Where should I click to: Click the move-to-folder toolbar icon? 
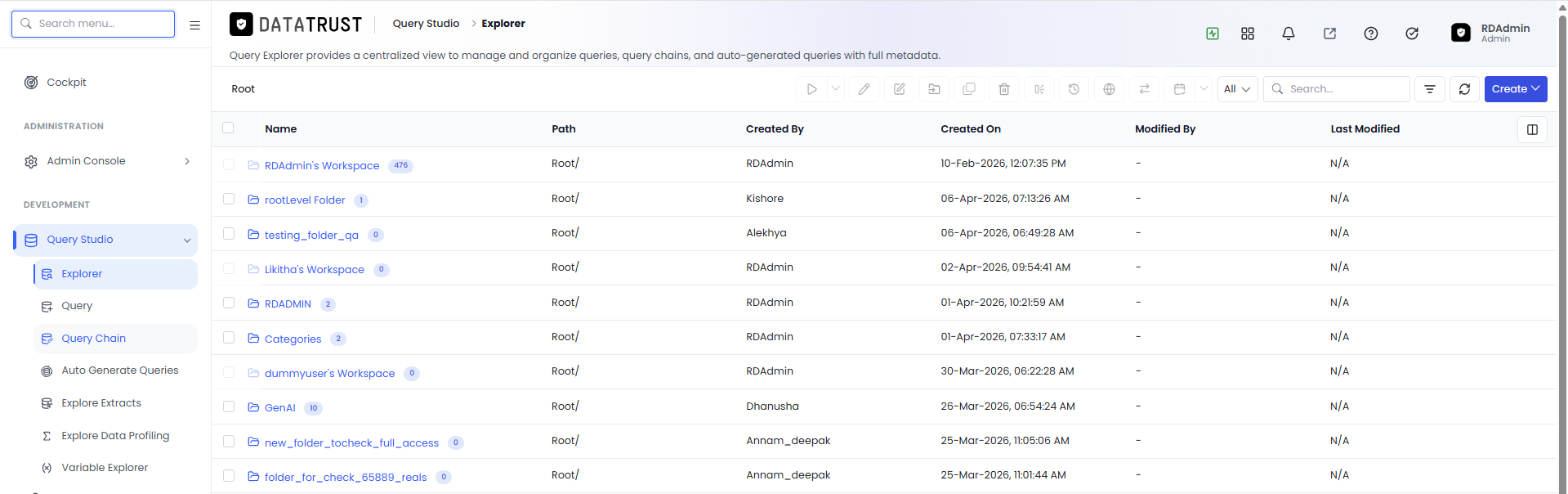point(934,89)
